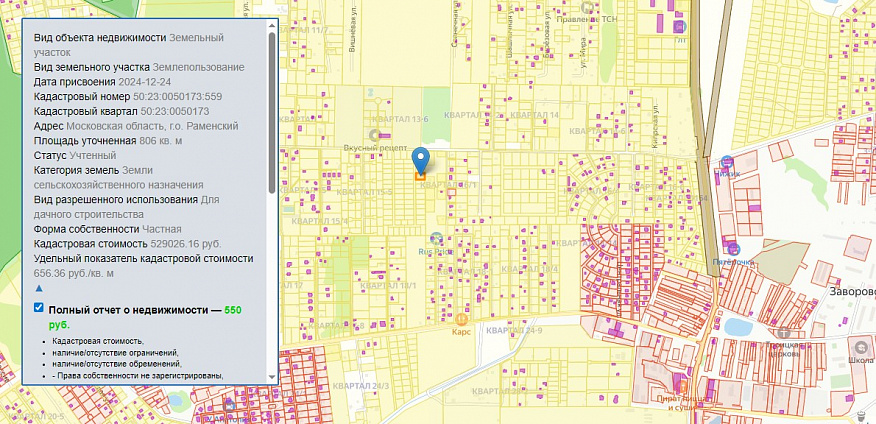Click the Землепользование value
The width and height of the screenshot is (876, 424).
pos(198,68)
